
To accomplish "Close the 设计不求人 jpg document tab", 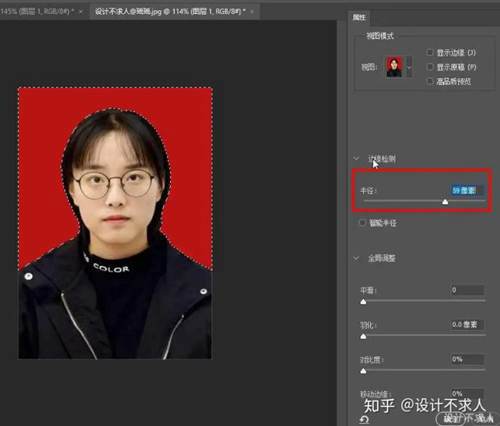I will click(x=252, y=12).
